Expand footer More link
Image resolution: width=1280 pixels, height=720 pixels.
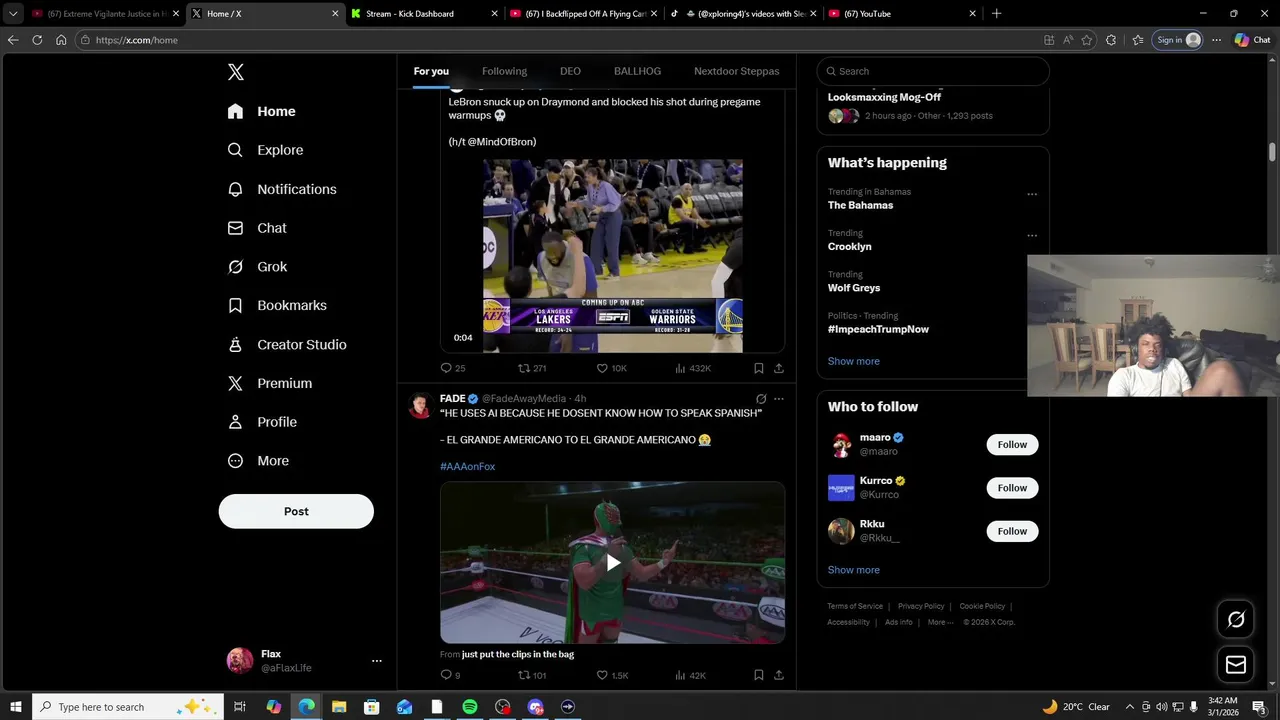pos(940,622)
